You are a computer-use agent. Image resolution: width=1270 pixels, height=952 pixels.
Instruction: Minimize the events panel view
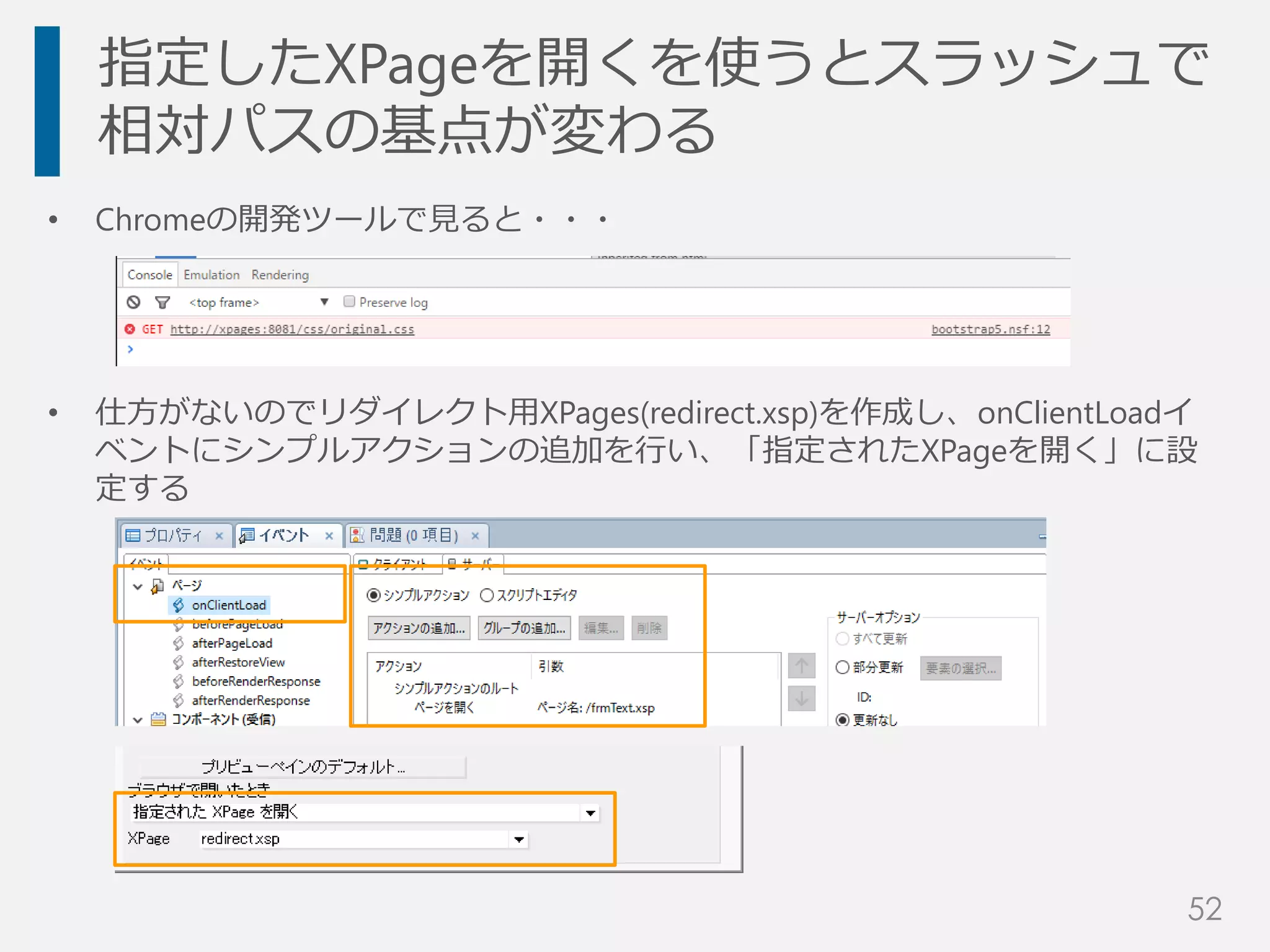click(x=1042, y=537)
